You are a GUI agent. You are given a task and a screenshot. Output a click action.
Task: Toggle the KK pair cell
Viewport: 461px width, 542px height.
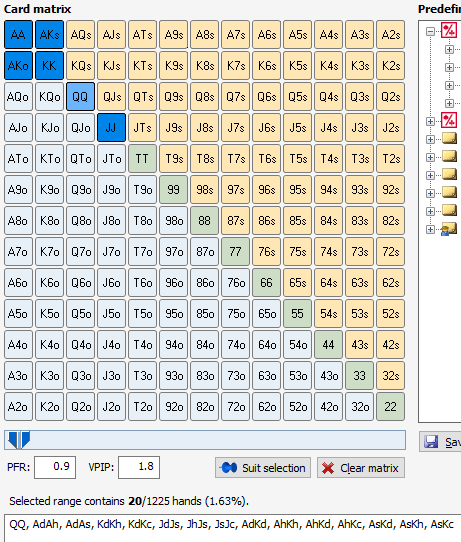[49, 66]
